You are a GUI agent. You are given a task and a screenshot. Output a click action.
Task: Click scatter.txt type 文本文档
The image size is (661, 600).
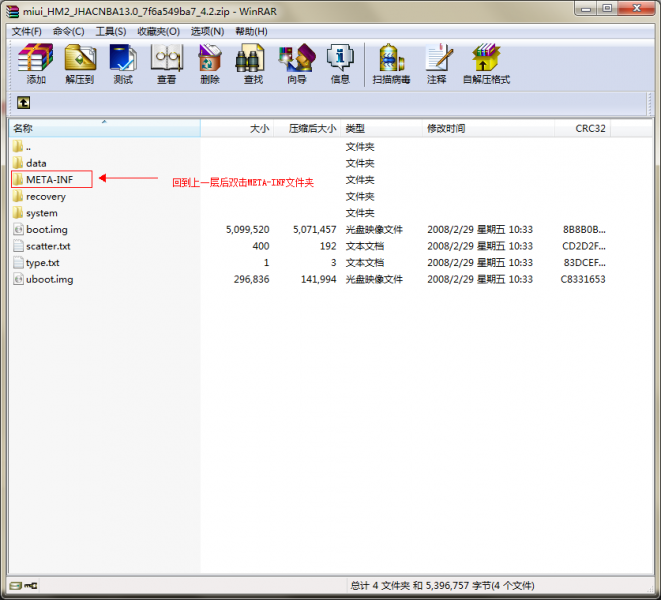pos(365,246)
